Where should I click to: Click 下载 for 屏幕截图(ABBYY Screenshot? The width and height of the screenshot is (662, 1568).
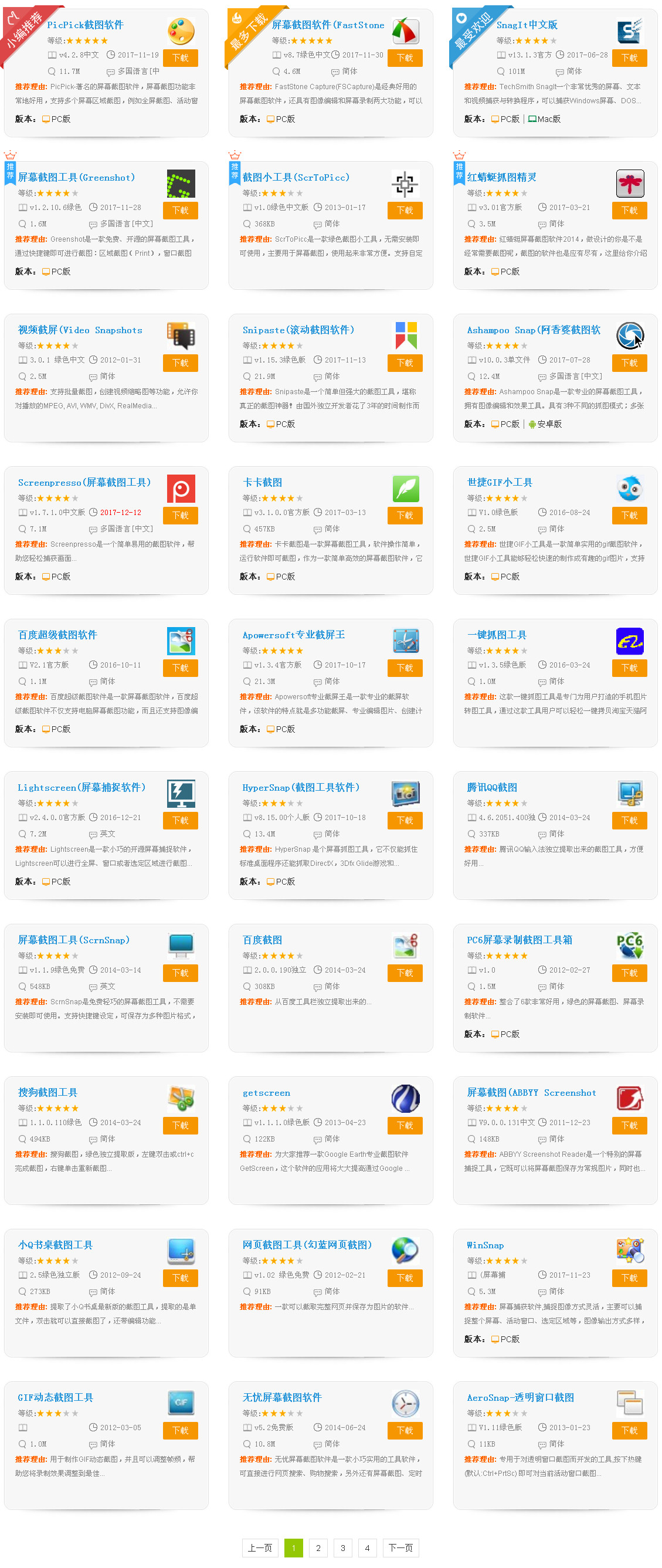630,1126
